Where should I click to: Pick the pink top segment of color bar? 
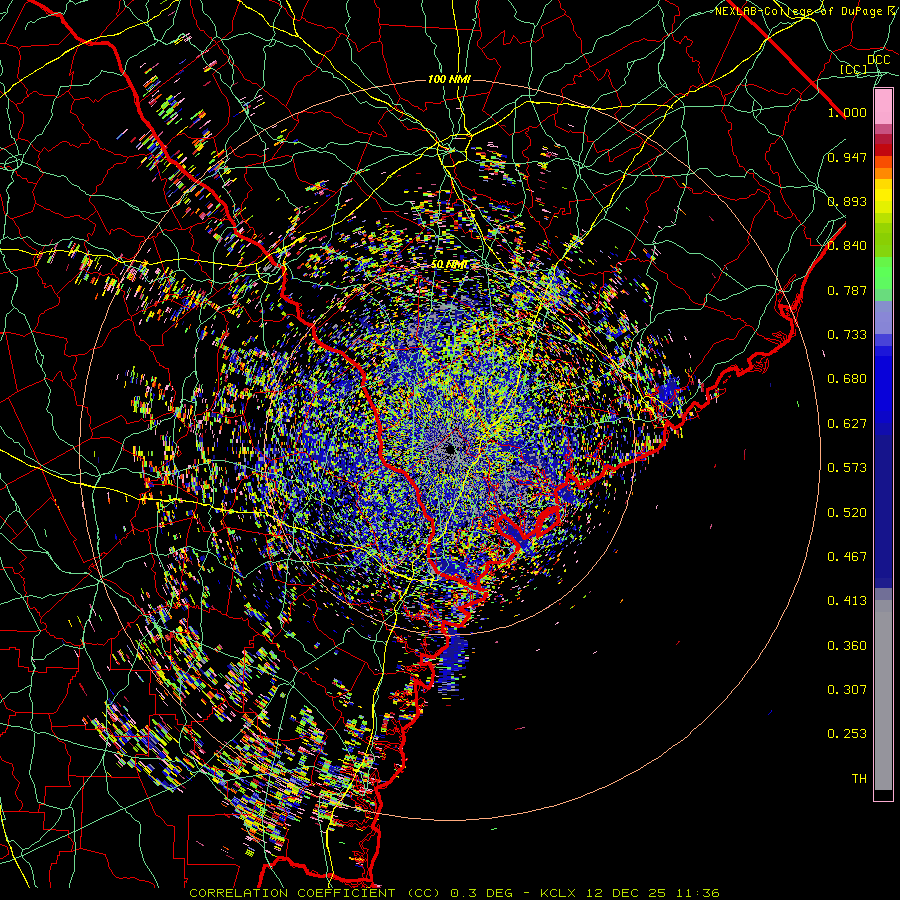[883, 107]
